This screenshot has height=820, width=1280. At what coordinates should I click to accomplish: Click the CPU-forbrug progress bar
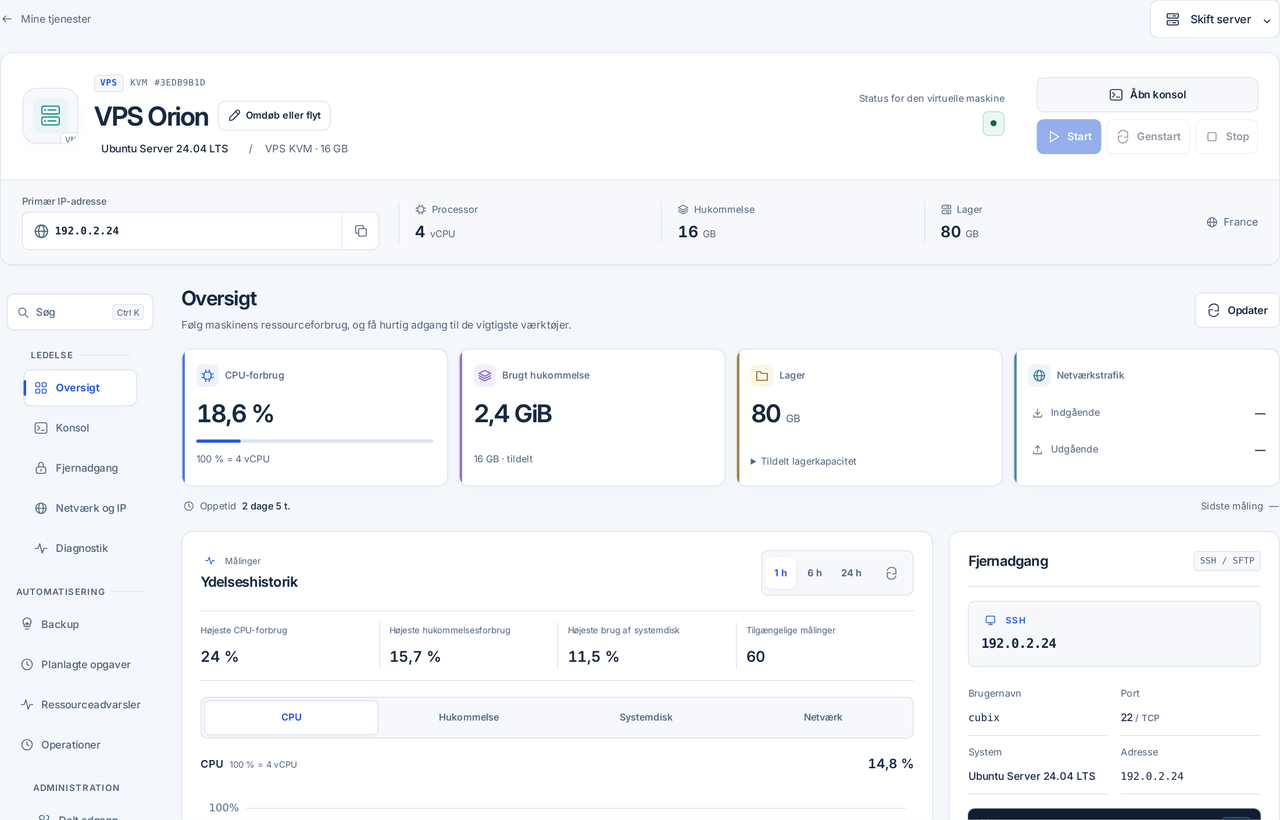point(315,441)
